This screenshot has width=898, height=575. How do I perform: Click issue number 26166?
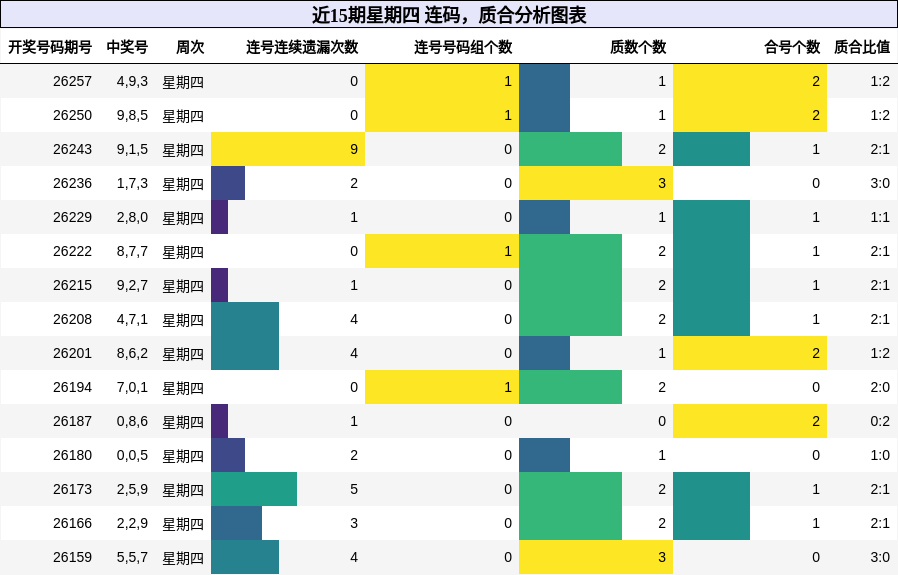[72, 523]
